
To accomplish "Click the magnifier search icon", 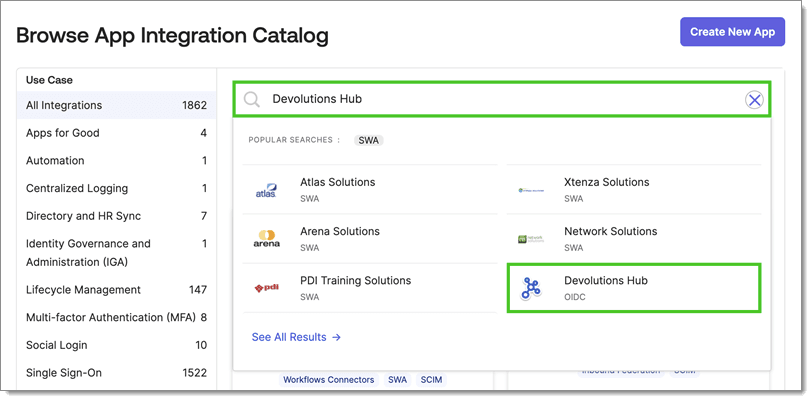I will 252,99.
